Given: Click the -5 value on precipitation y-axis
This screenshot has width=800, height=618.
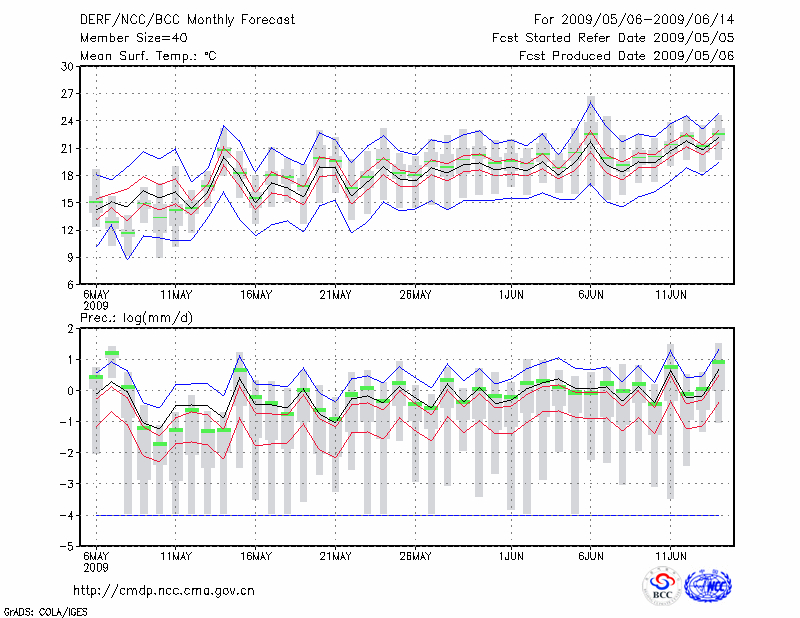Looking at the screenshot, I should pos(67,547).
